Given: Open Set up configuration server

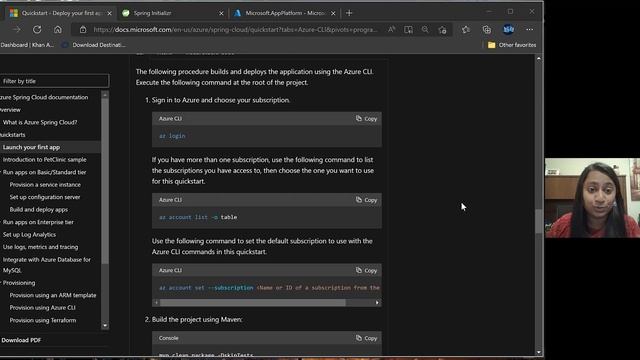Looking at the screenshot, I should [45, 197].
